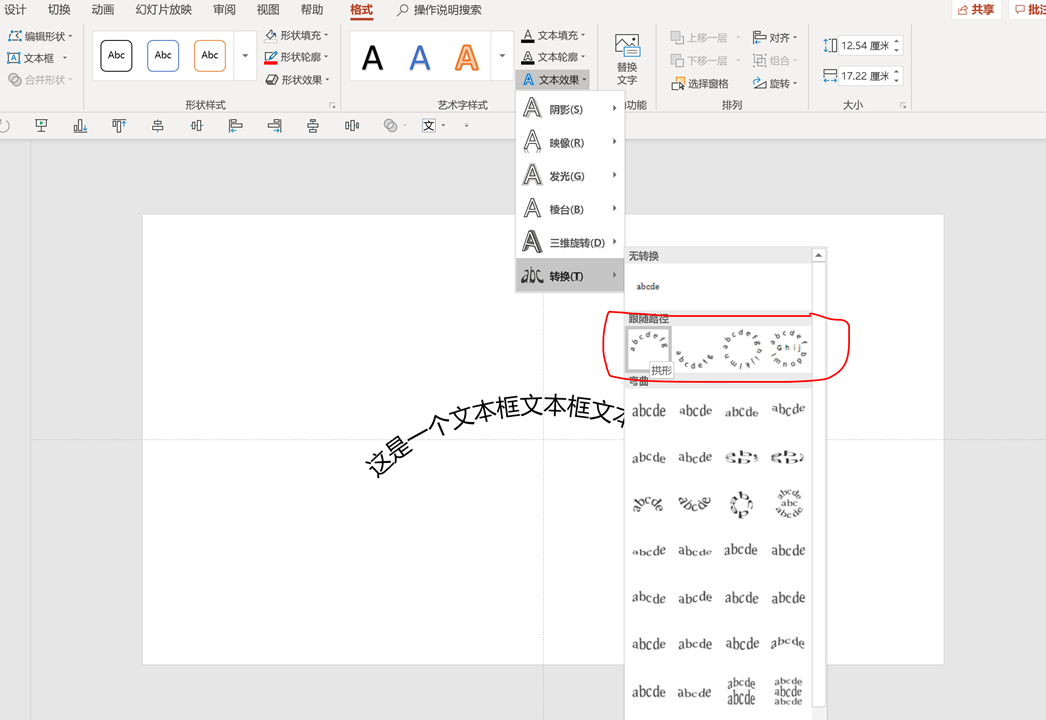Click the 文 character quick-access icon
This screenshot has height=720, width=1046.
point(429,125)
